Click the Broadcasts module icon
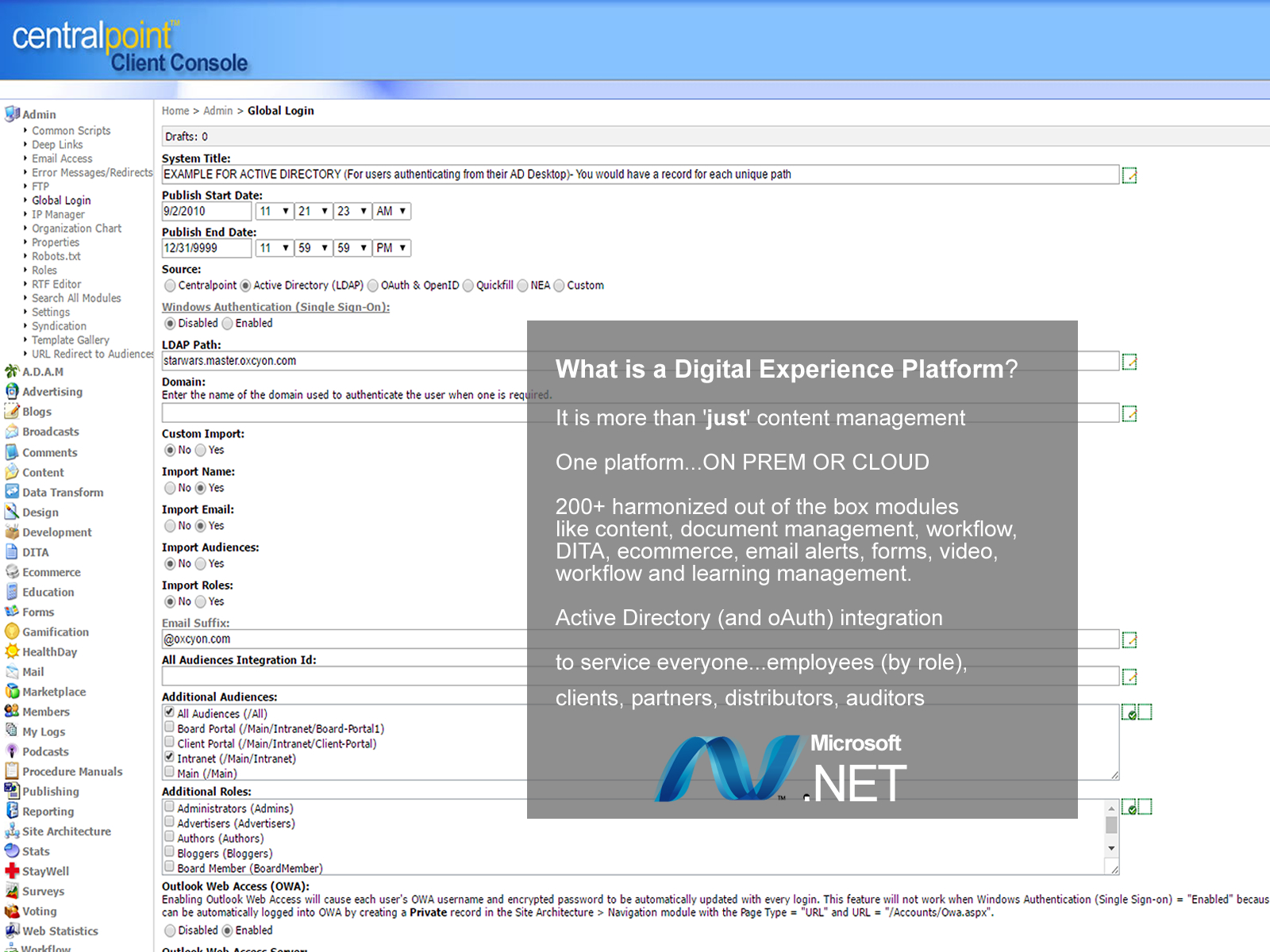 pos(12,432)
